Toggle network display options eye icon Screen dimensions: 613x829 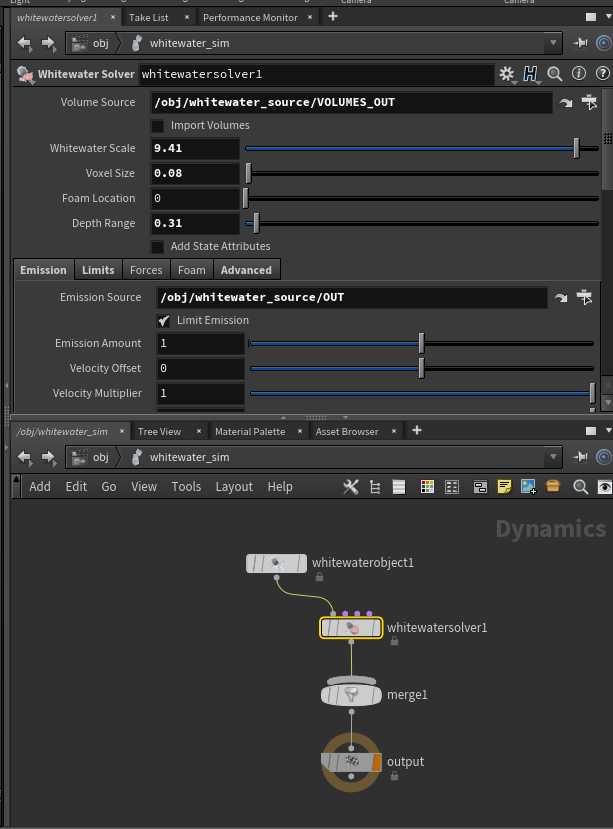(605, 487)
